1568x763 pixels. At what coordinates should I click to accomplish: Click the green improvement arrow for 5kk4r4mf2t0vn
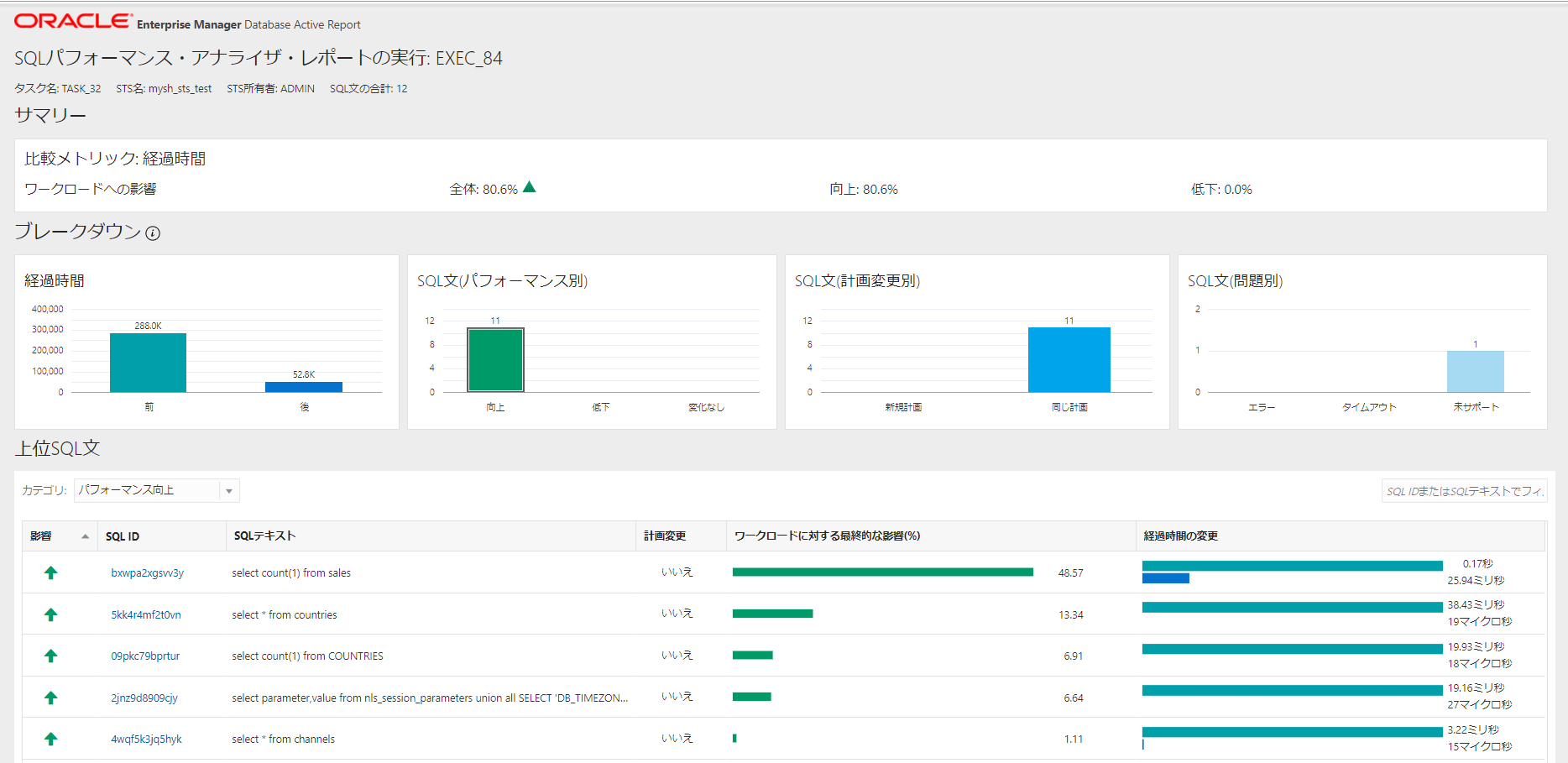pos(51,614)
